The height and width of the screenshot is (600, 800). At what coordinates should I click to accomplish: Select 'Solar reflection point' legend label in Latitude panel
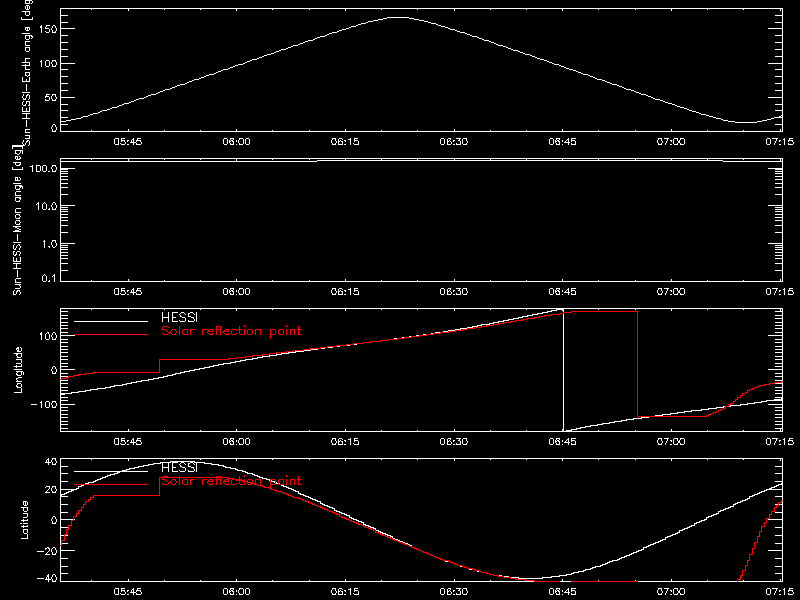pyautogui.click(x=231, y=481)
